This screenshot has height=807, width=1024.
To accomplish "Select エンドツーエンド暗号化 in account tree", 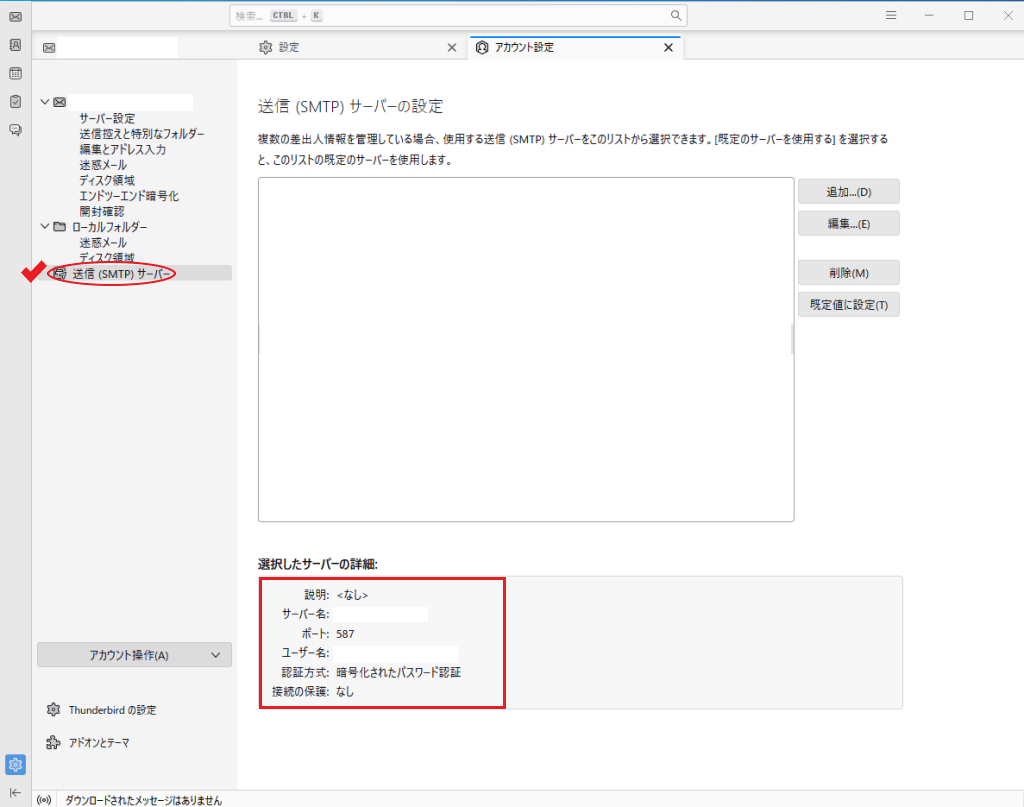I will click(129, 196).
